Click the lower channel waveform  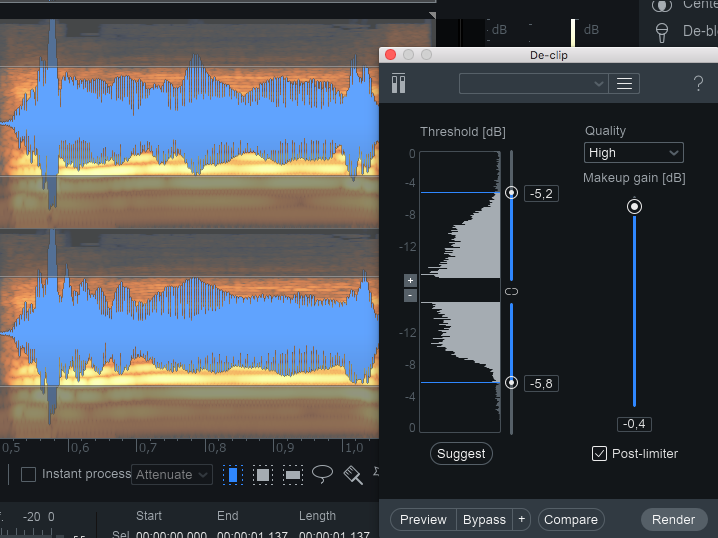tap(190, 333)
